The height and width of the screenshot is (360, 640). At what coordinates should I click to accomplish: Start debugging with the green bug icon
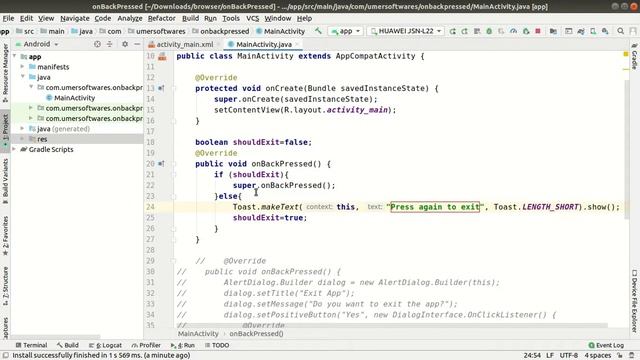(x=489, y=31)
